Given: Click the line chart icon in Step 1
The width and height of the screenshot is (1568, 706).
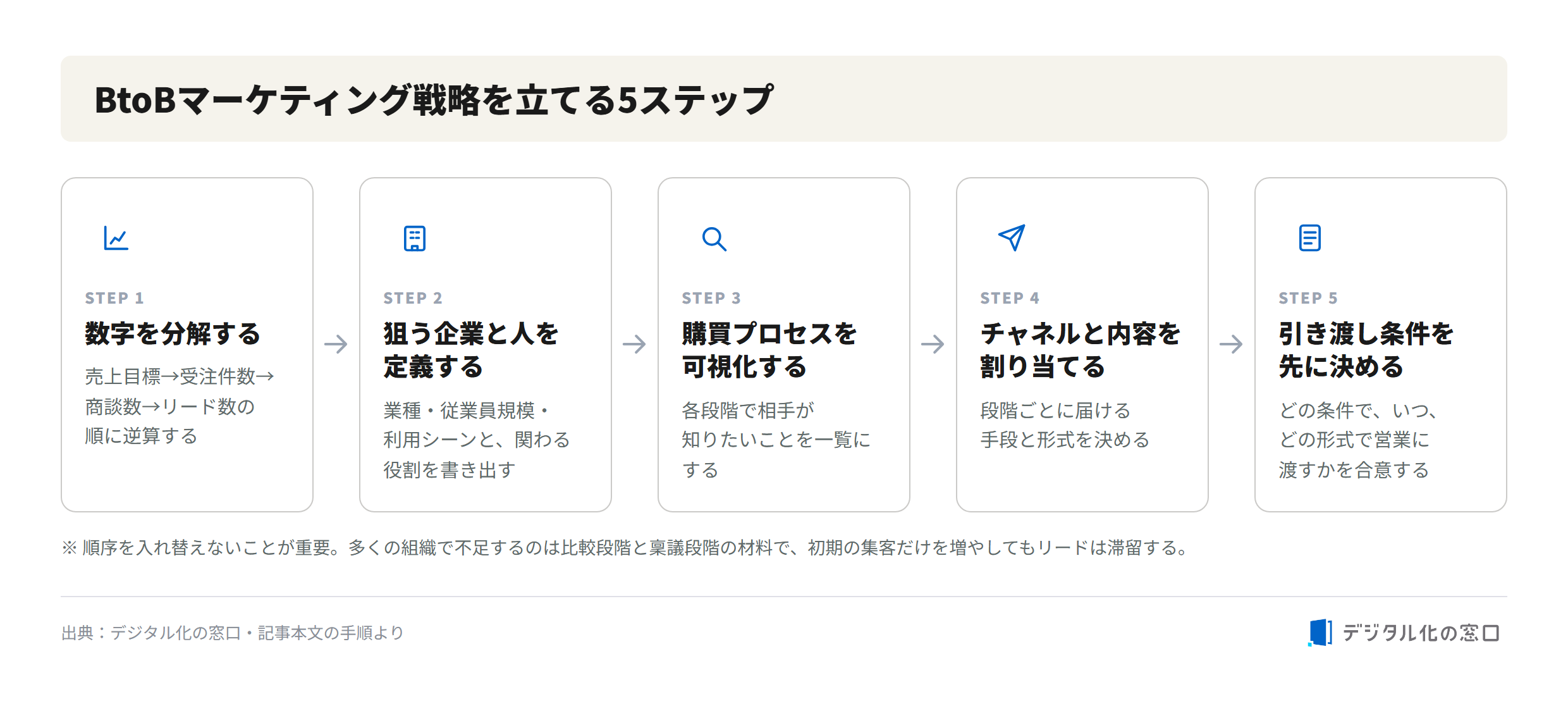Looking at the screenshot, I should coord(116,238).
